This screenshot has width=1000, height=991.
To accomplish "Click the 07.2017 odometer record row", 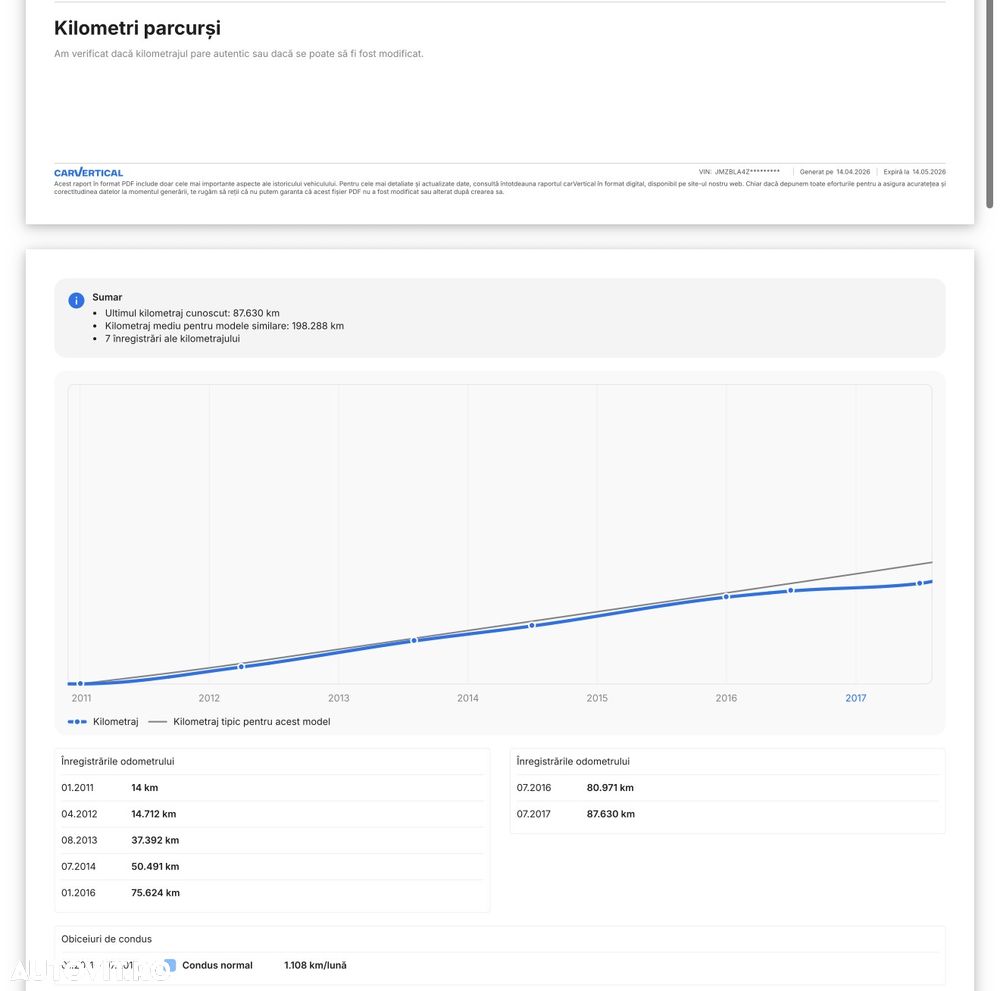I will (727, 814).
